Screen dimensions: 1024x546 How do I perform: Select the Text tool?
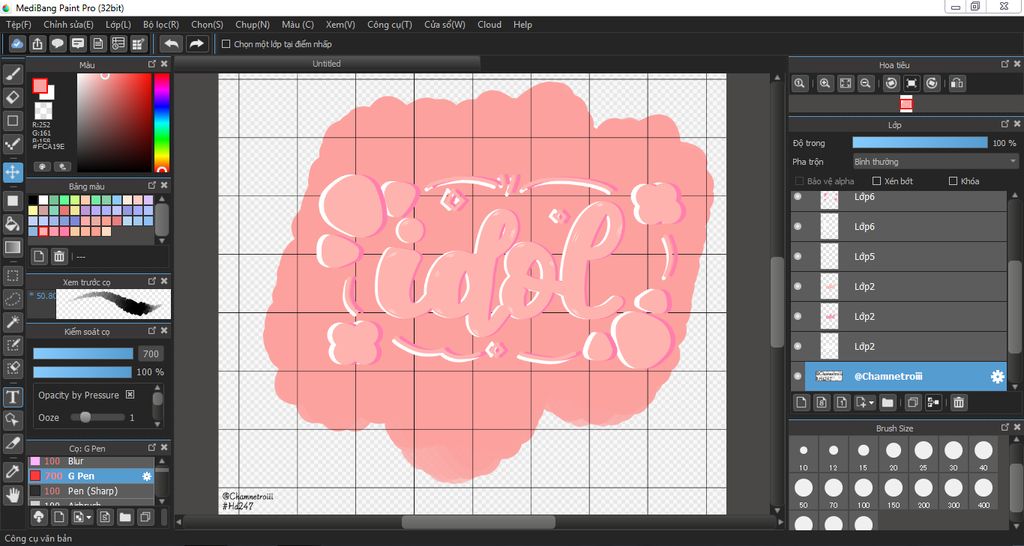point(12,396)
